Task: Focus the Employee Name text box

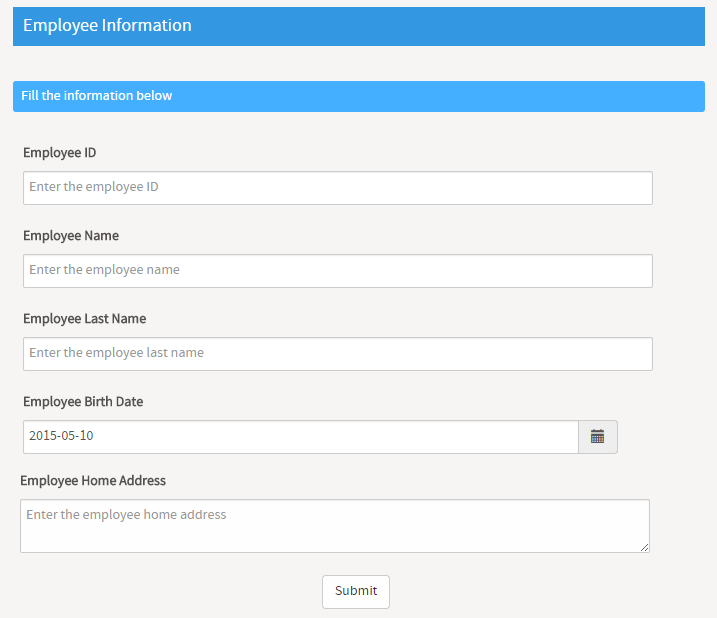Action: (338, 271)
